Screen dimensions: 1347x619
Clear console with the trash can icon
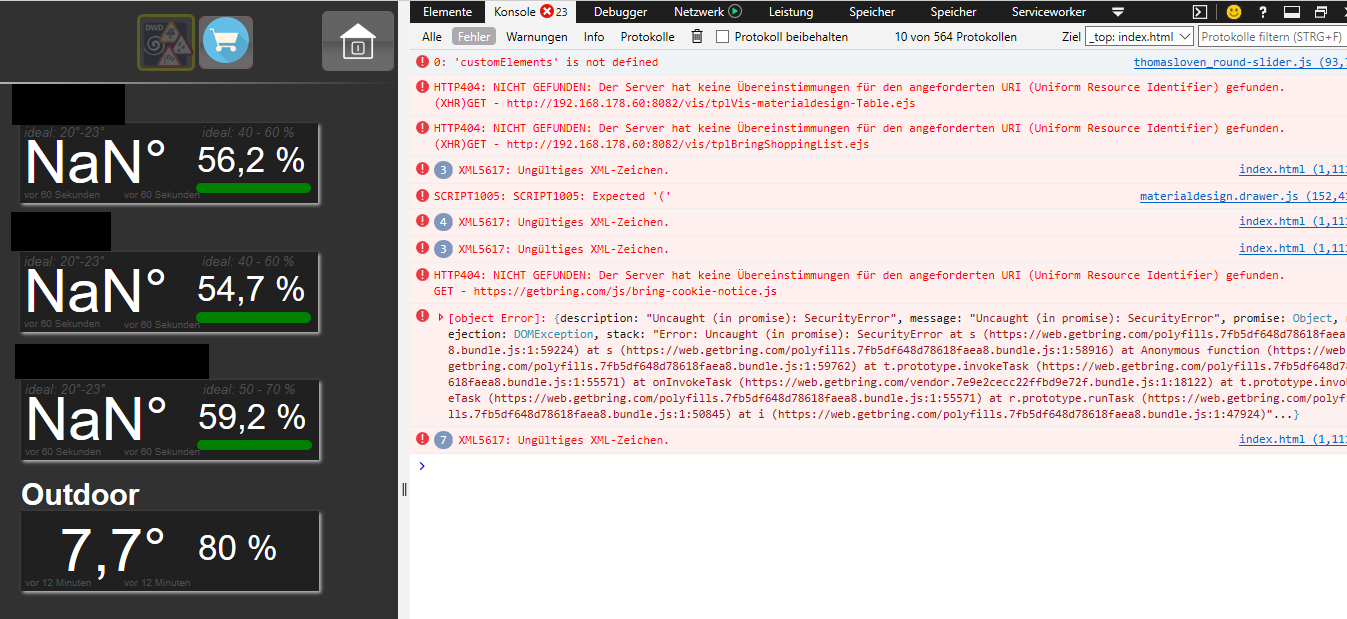[x=696, y=36]
